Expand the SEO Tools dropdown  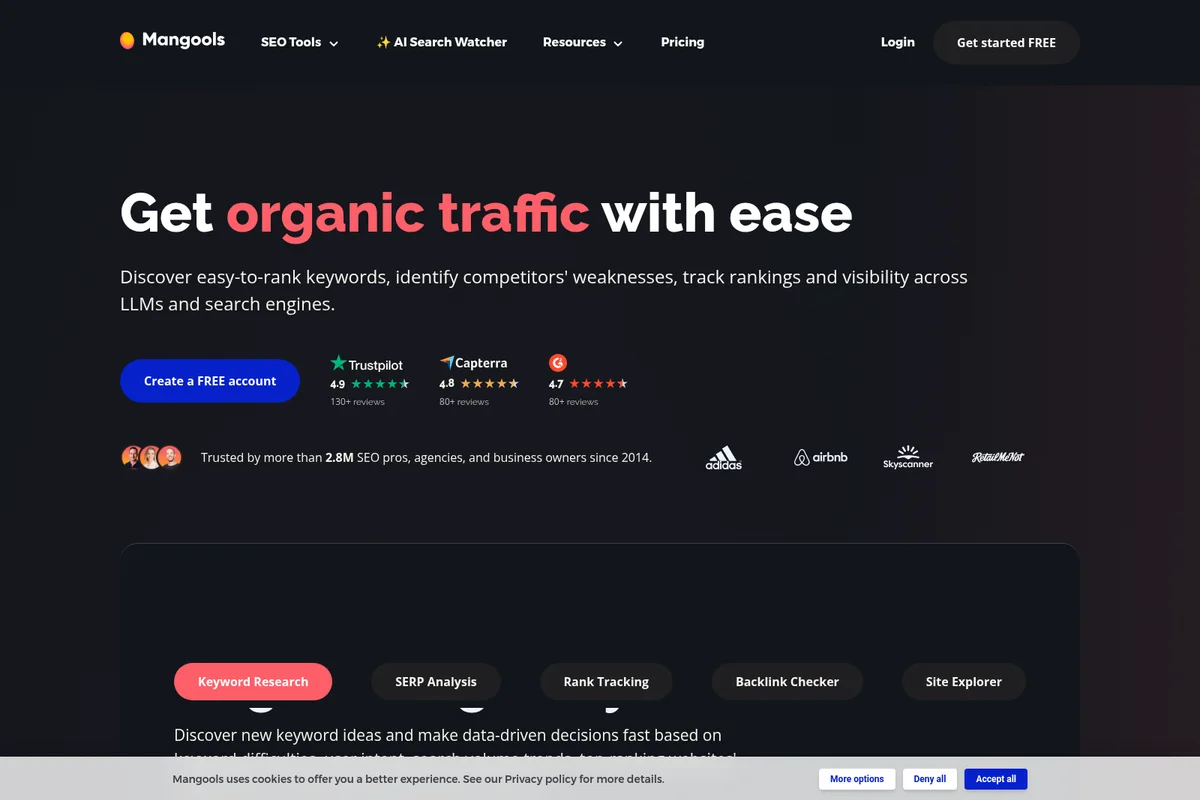click(x=299, y=42)
